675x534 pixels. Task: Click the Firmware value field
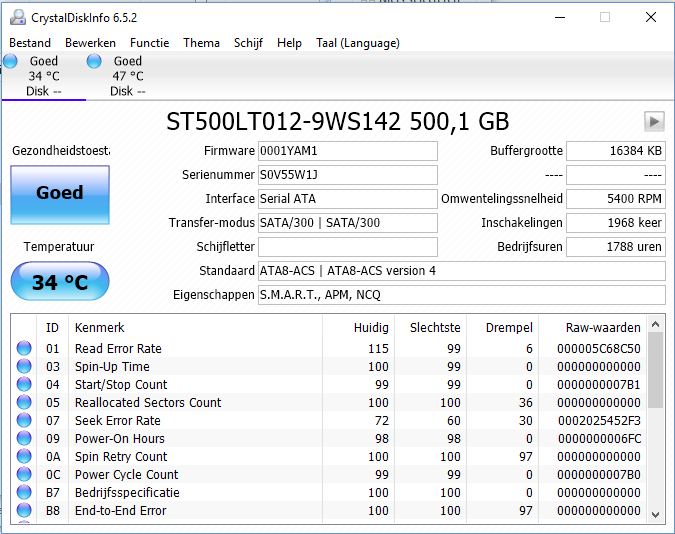[x=347, y=151]
